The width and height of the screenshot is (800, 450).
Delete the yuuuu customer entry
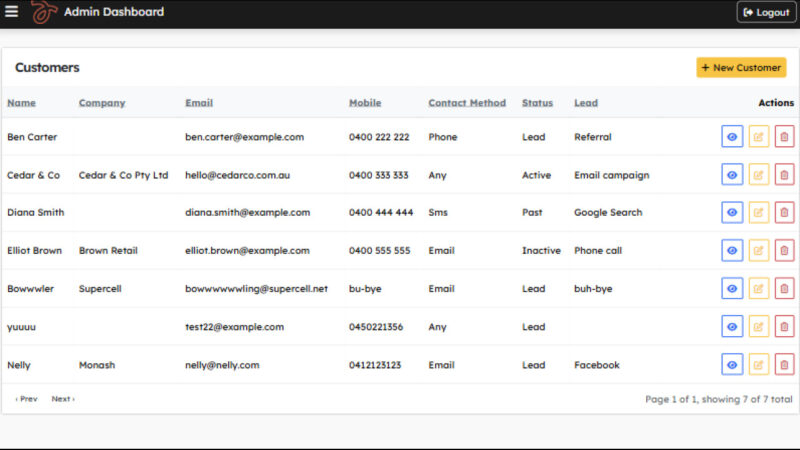(785, 327)
